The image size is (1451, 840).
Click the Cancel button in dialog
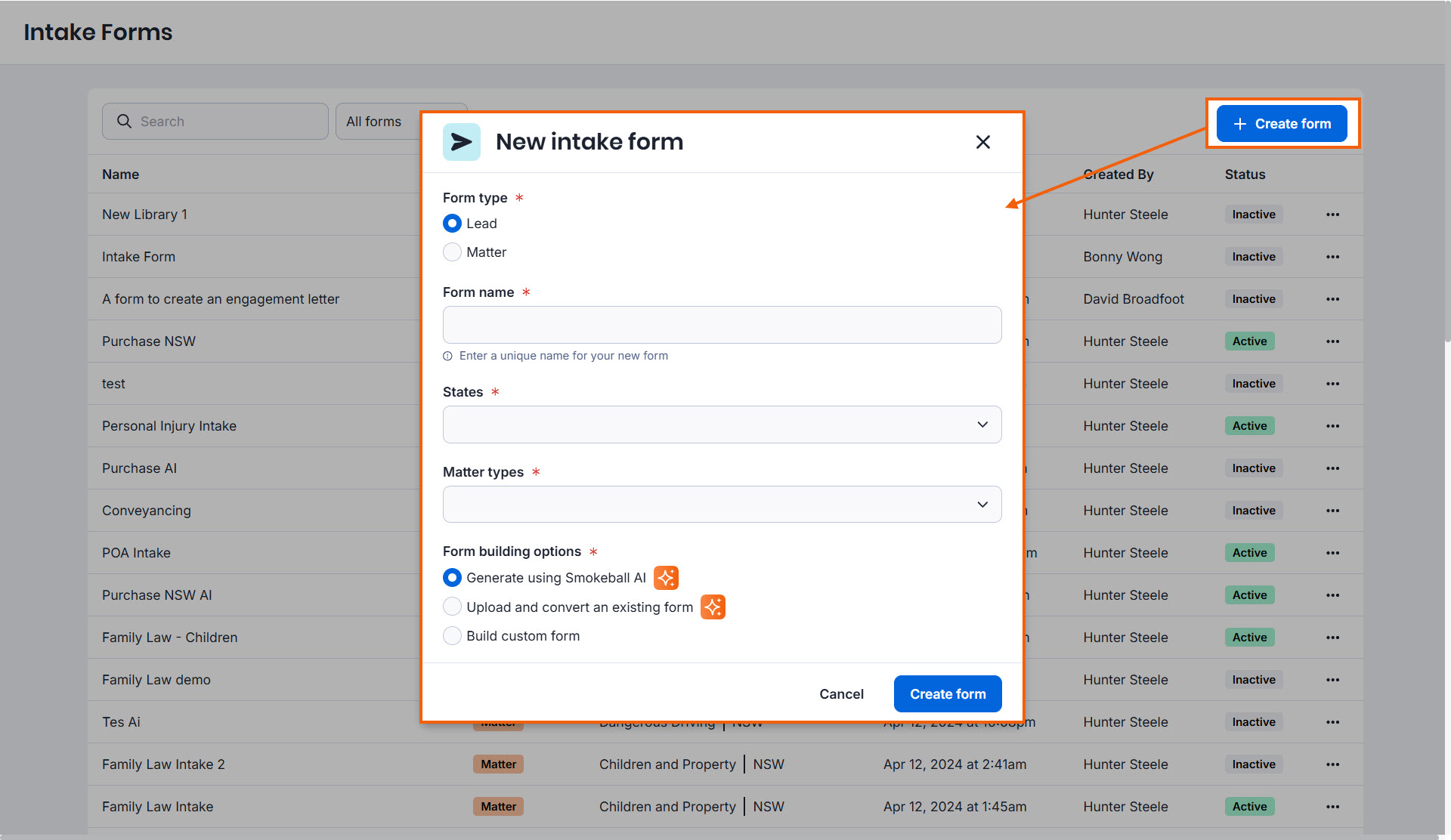pyautogui.click(x=841, y=694)
